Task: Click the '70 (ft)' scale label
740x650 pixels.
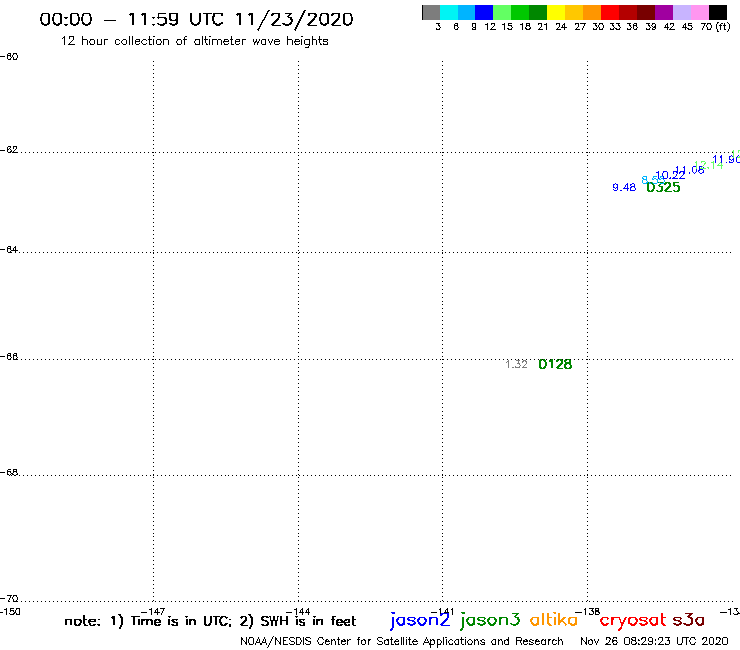Action: 715,27
